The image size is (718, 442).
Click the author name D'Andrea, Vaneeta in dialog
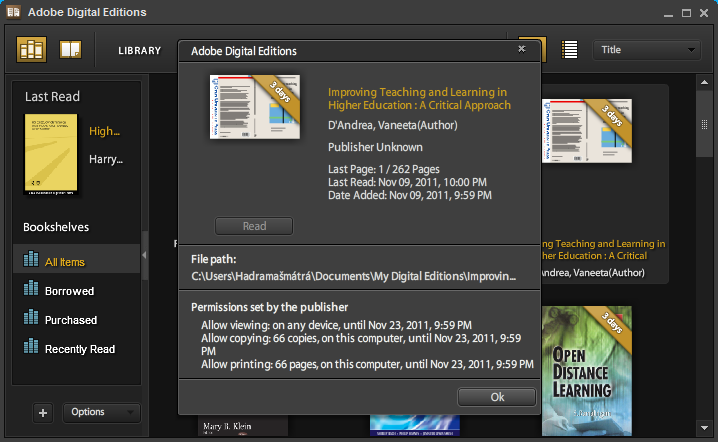click(392, 125)
